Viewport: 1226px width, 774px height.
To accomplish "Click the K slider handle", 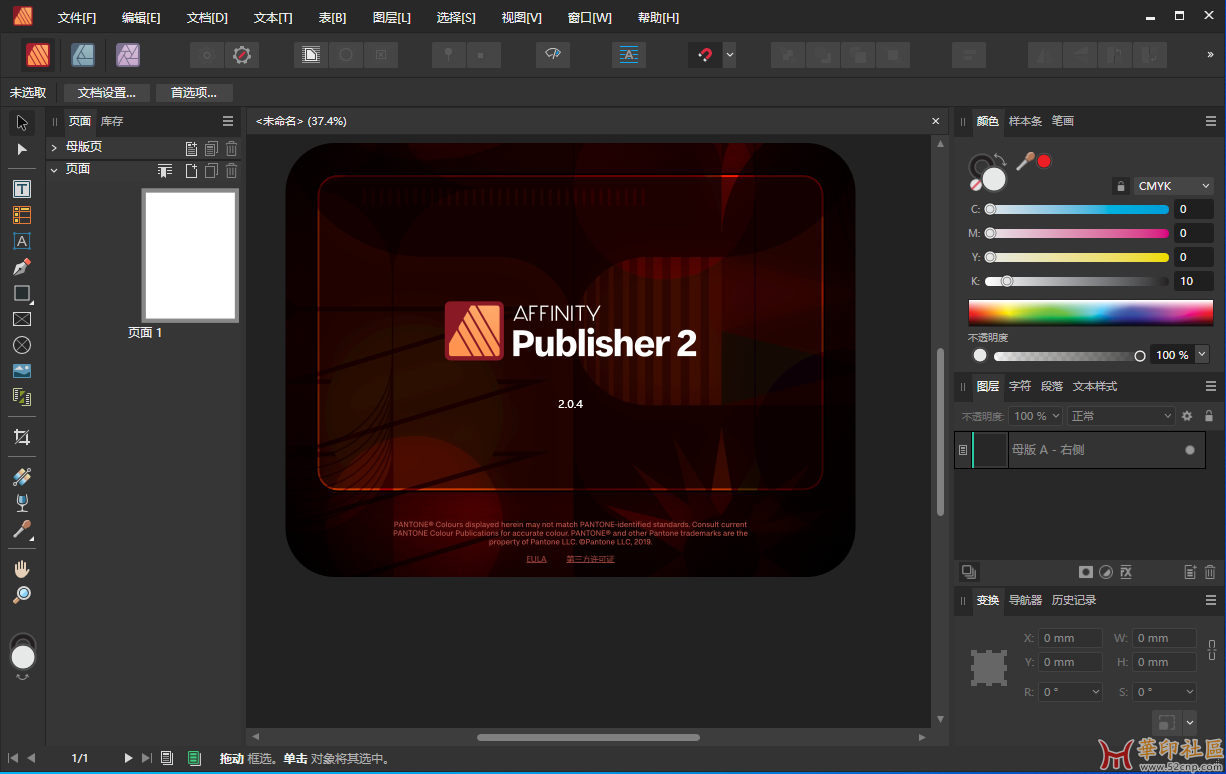I will (x=1007, y=281).
